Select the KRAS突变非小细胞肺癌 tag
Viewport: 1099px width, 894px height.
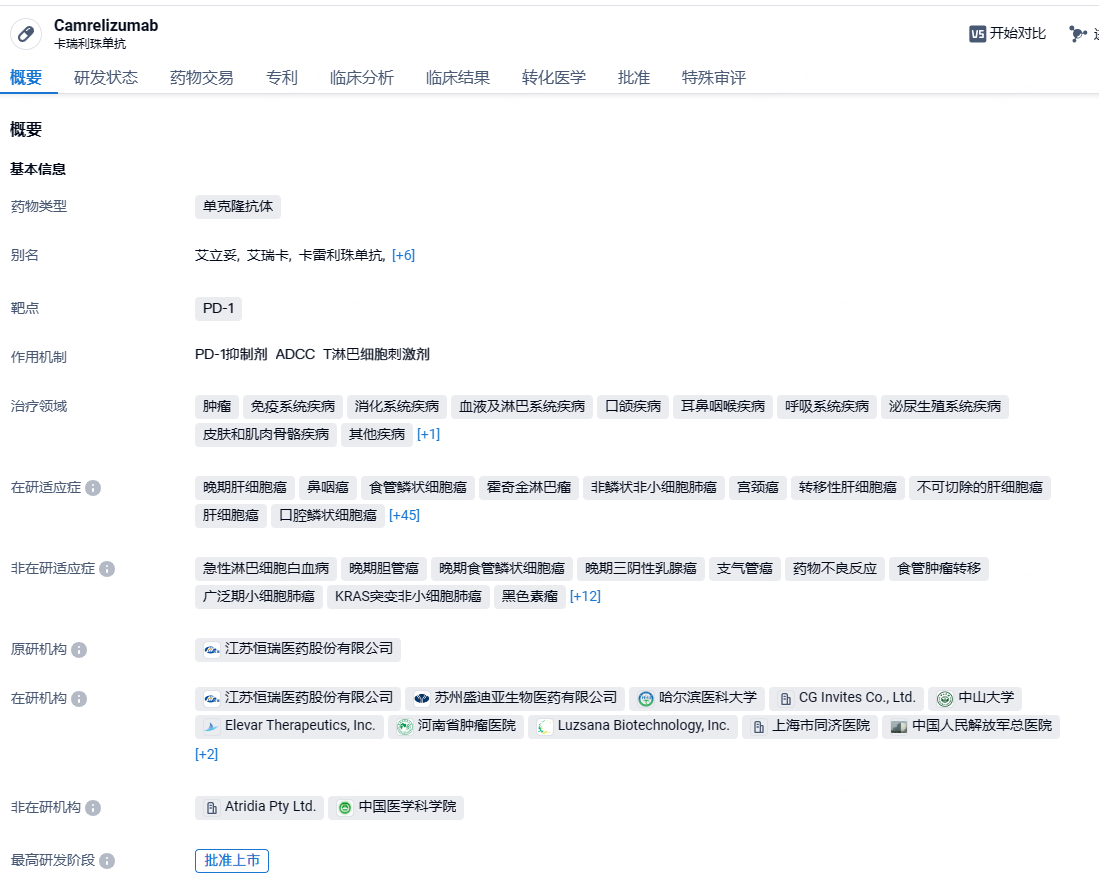tap(408, 598)
